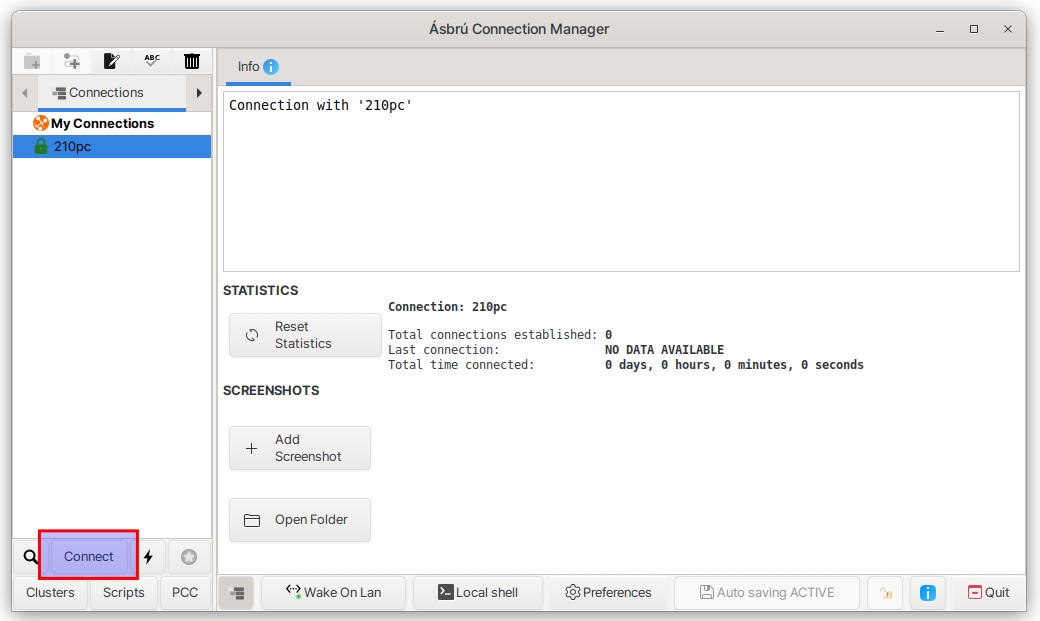The width and height of the screenshot is (1040, 621).
Task: Toggle the connections tree panel visibility
Action: point(237,592)
